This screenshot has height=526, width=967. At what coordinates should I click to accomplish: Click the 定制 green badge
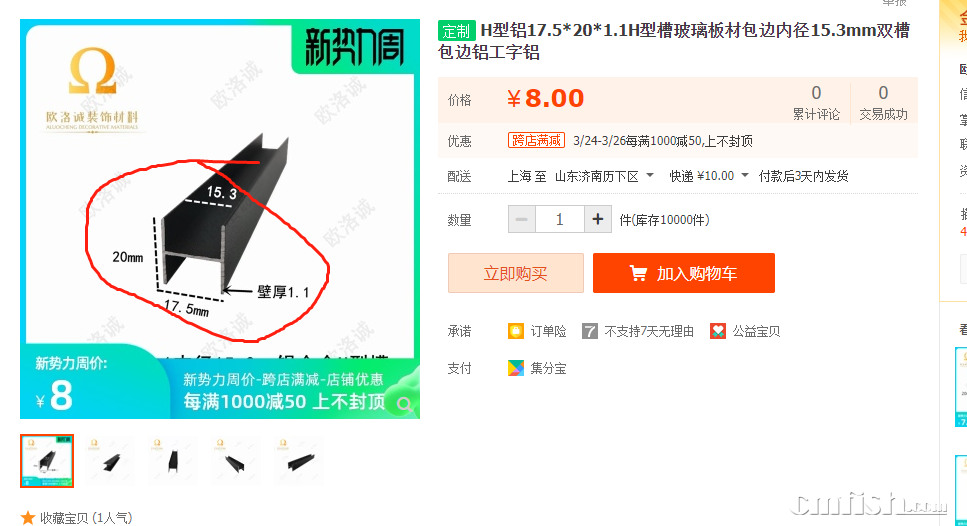tap(456, 31)
